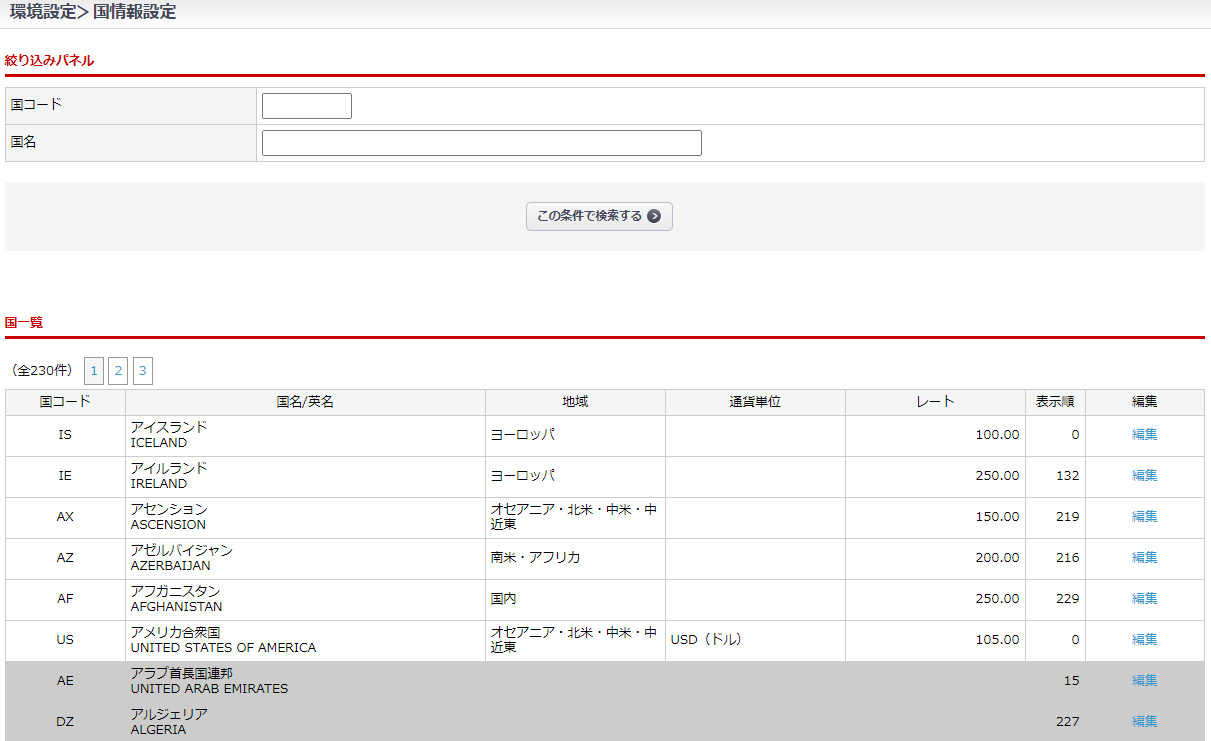Edit the United Arab Emirates entry

(1144, 681)
